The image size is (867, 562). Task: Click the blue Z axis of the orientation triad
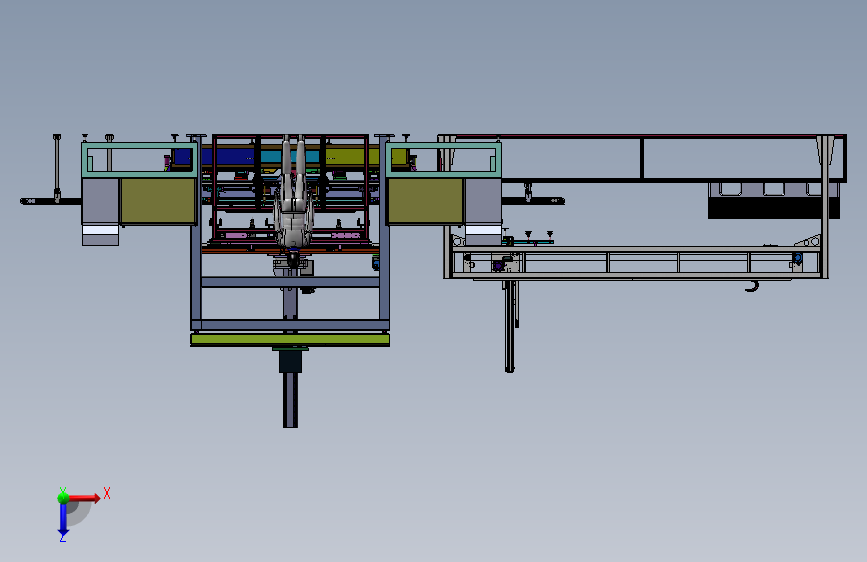pos(63,519)
